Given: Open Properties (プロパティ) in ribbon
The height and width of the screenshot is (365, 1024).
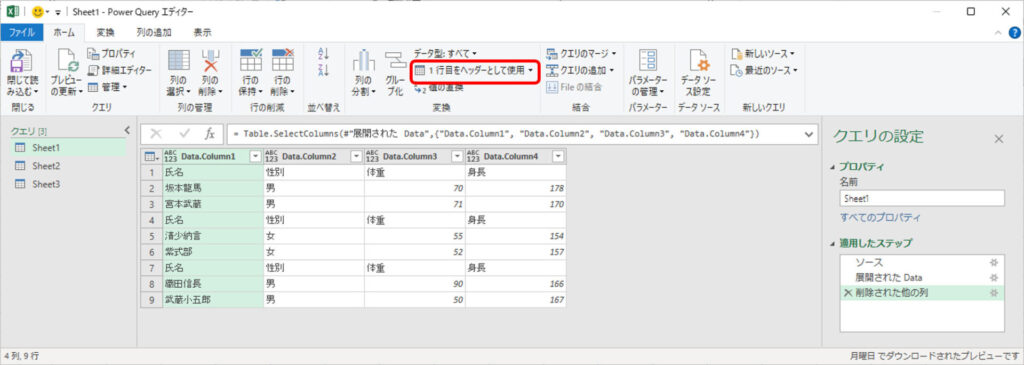Looking at the screenshot, I should click(111, 54).
